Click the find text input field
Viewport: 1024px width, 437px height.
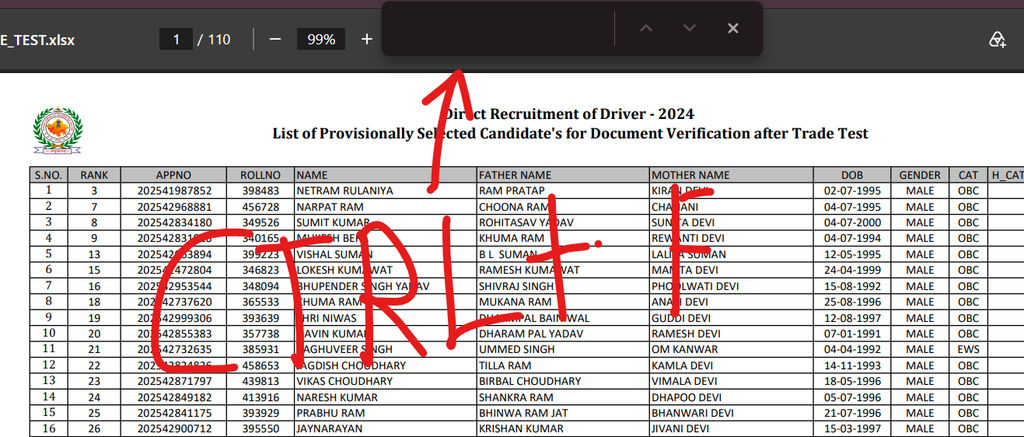(x=500, y=28)
